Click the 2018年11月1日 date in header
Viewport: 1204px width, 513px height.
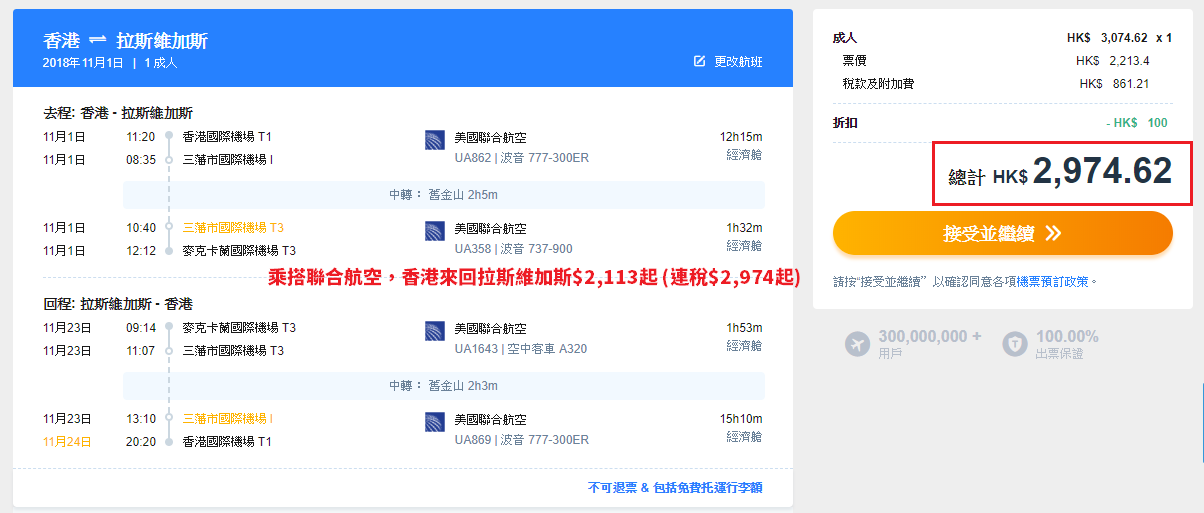(x=83, y=62)
